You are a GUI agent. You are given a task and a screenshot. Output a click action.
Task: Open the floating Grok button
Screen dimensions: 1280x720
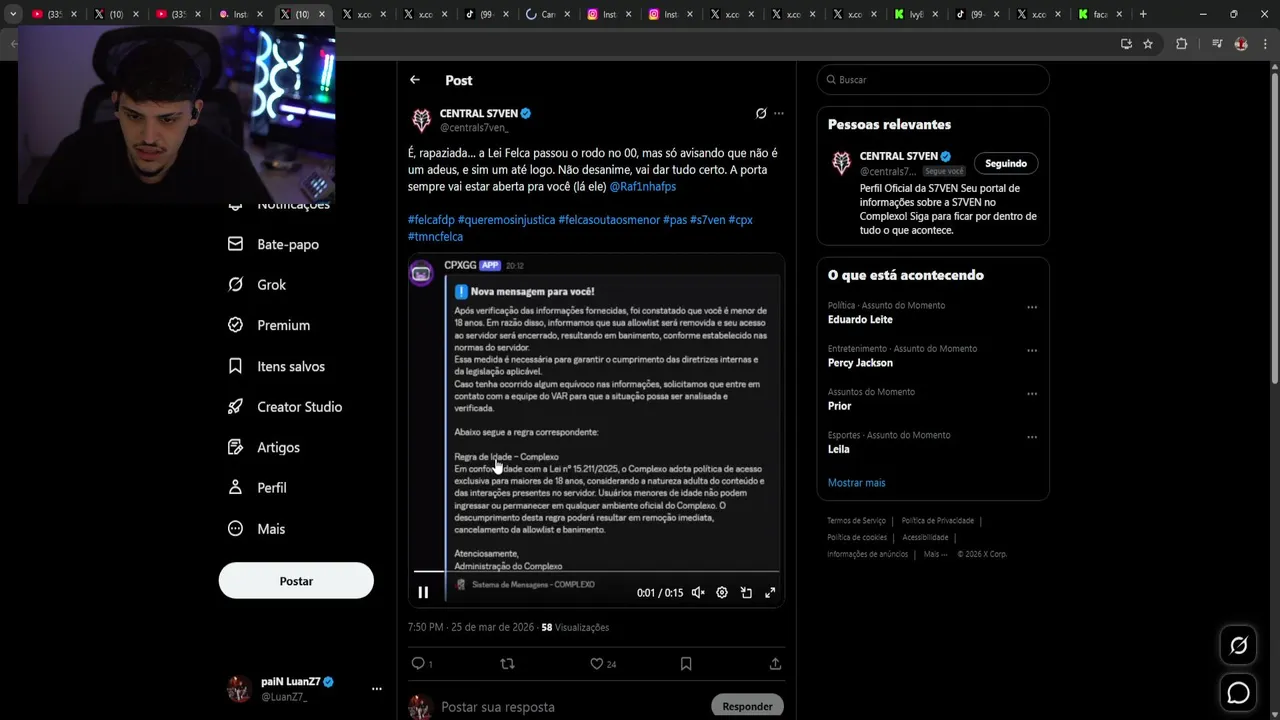(1238, 646)
